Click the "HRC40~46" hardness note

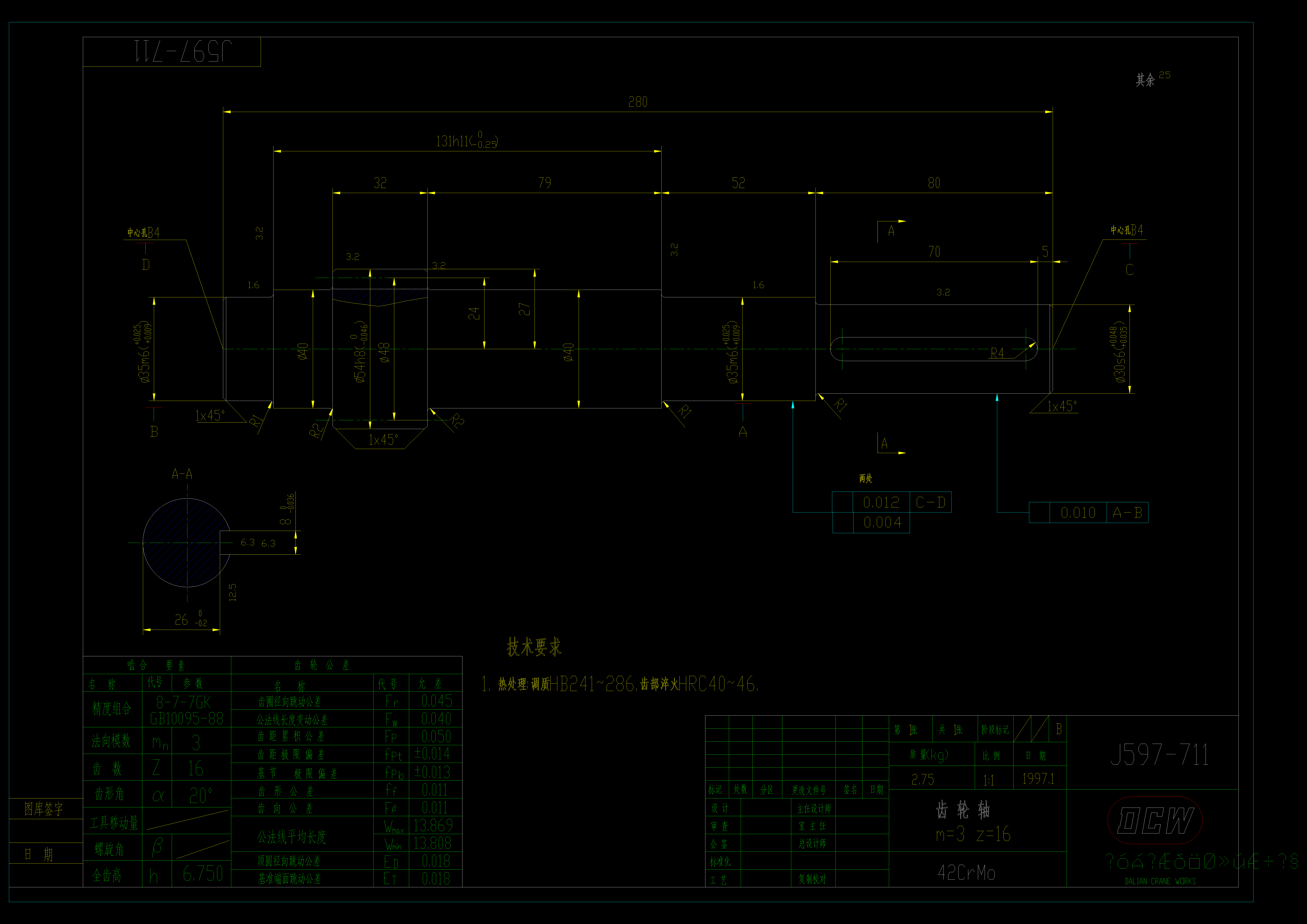(x=717, y=684)
